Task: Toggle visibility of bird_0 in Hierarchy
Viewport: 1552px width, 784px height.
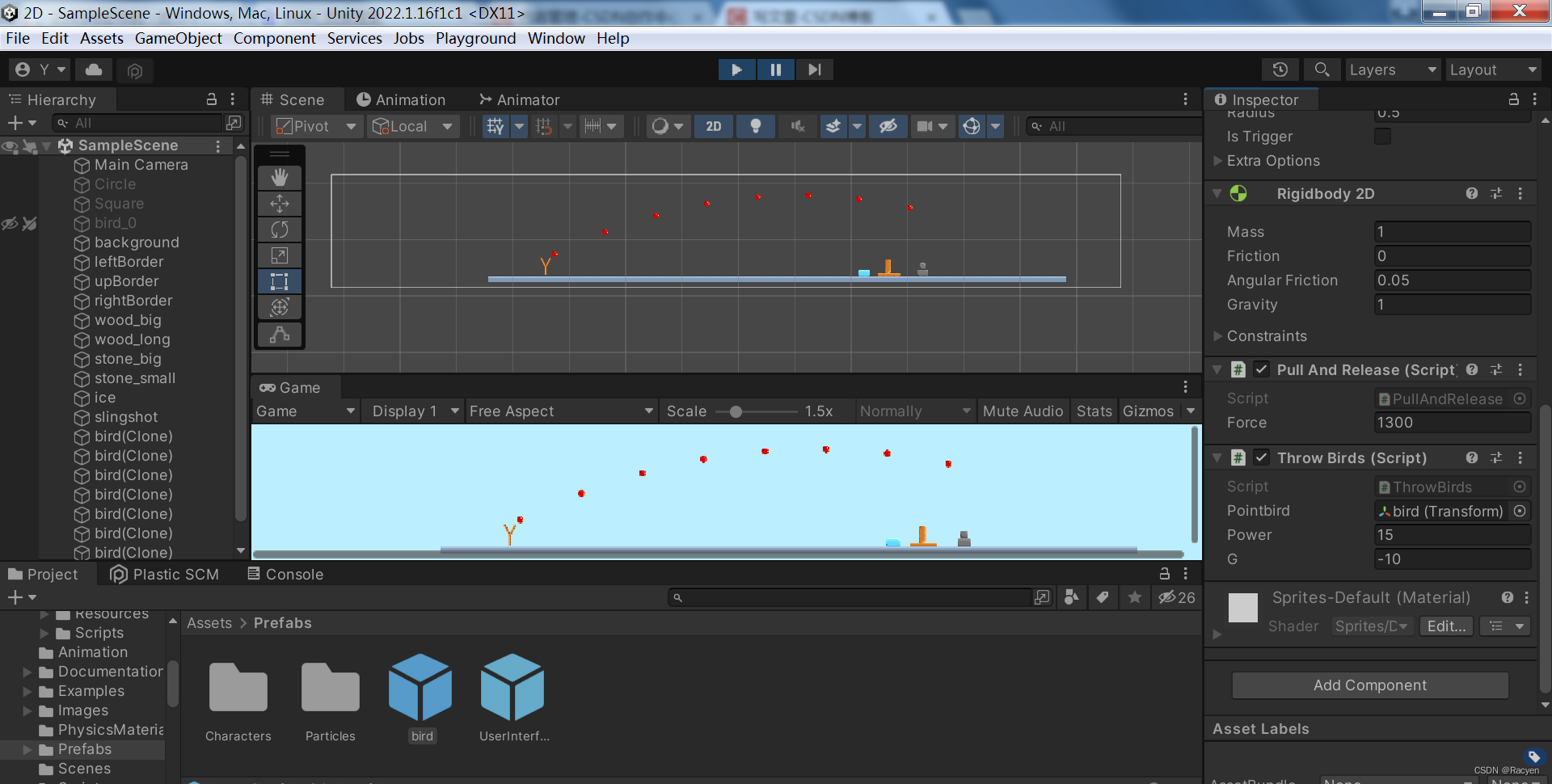Action: tap(10, 223)
